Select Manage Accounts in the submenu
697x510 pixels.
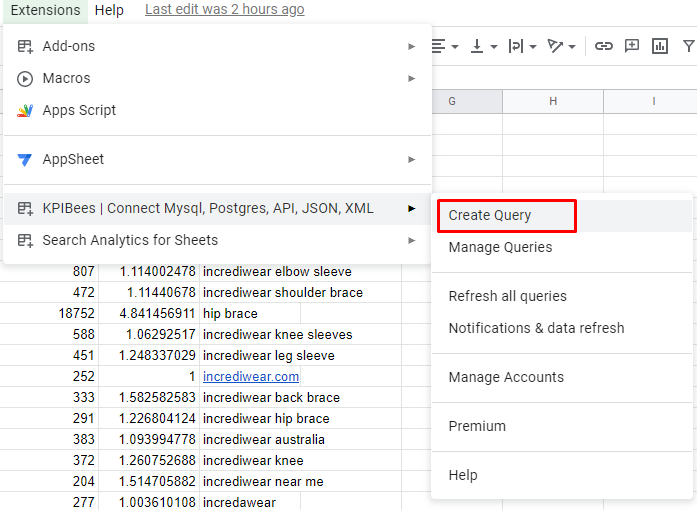(x=562, y=377)
